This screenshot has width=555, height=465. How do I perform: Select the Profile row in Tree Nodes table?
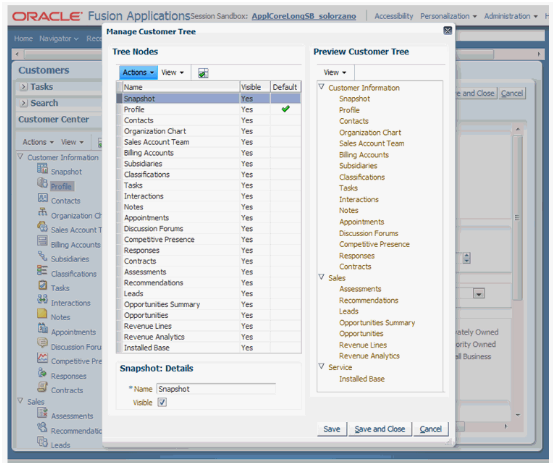pos(209,109)
